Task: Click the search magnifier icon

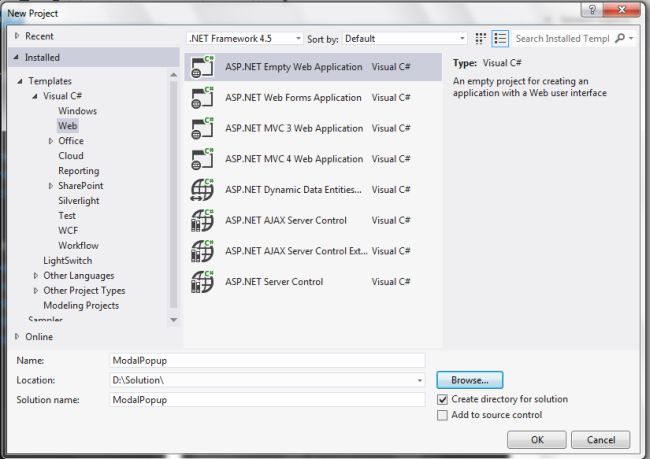Action: (x=619, y=39)
